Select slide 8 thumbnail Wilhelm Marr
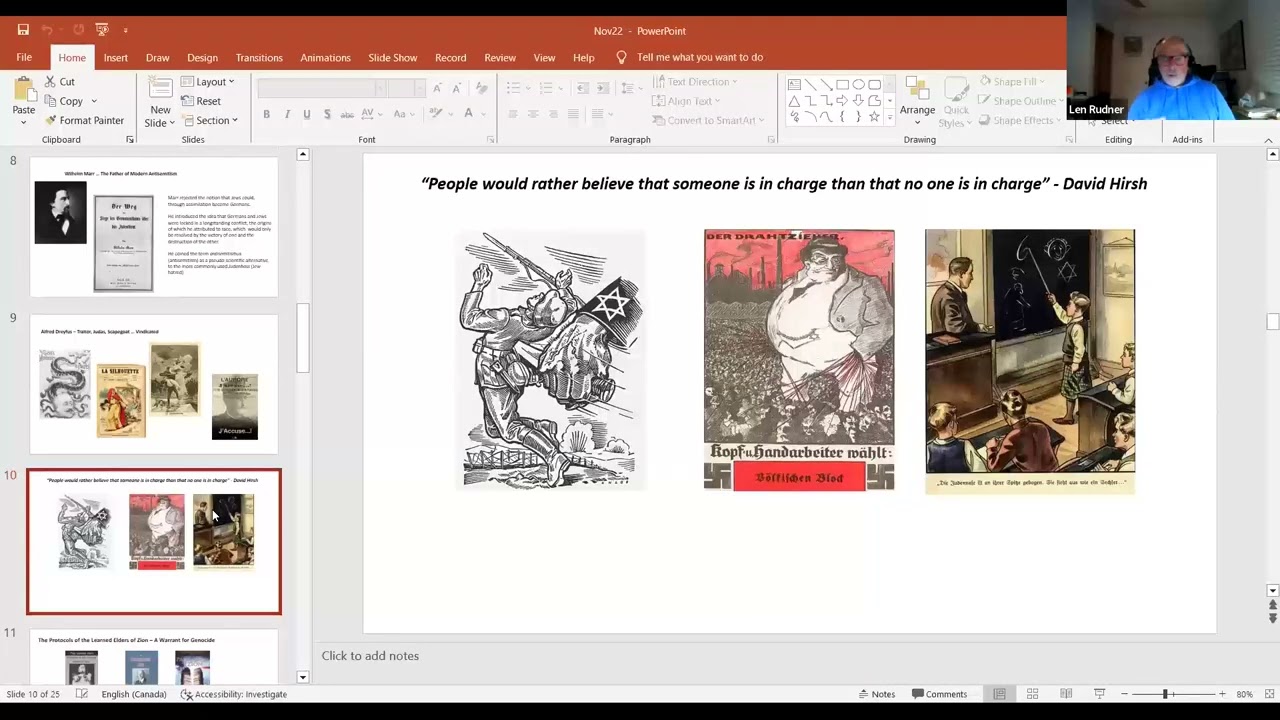The height and width of the screenshot is (720, 1280). (x=154, y=227)
